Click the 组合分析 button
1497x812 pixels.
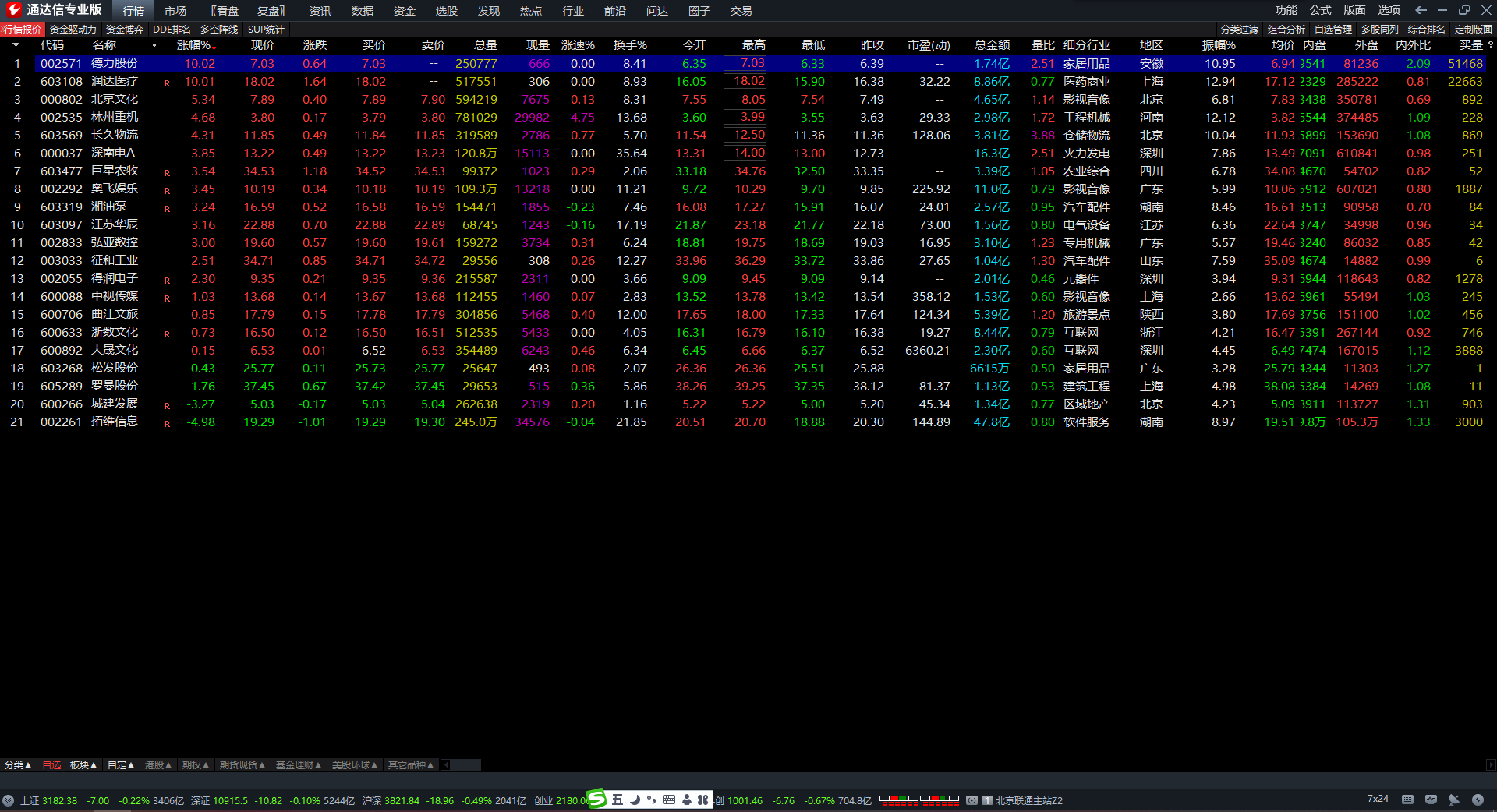pos(1286,30)
